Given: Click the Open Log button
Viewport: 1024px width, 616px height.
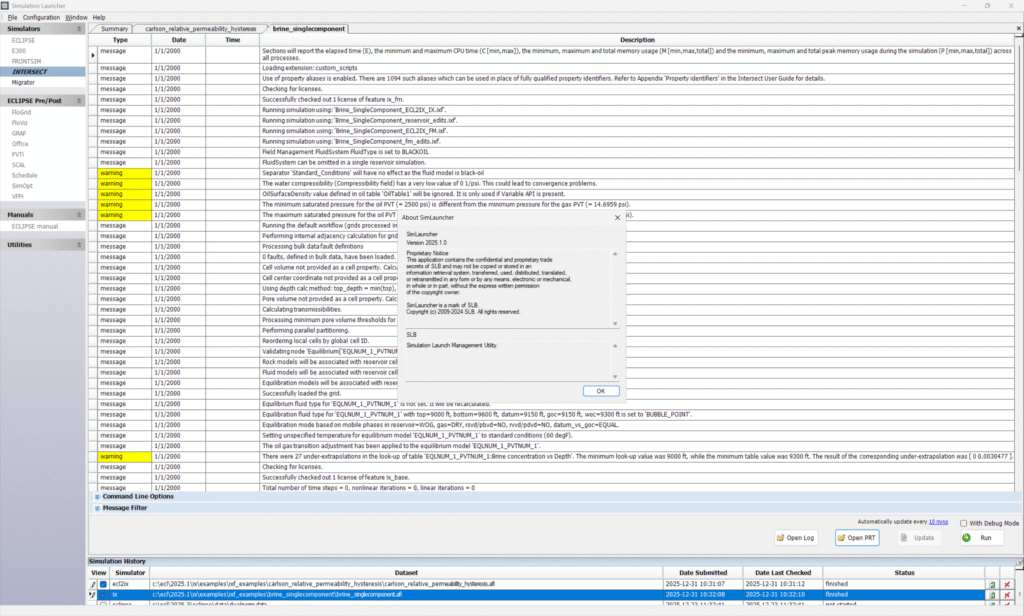Looking at the screenshot, I should click(x=796, y=538).
